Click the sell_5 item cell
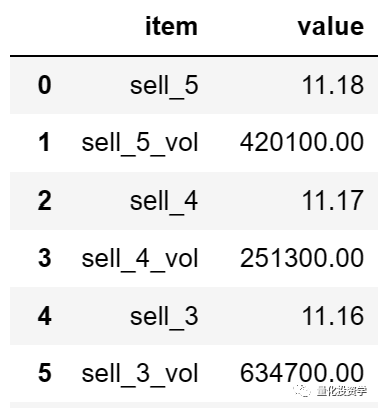Viewport: 378px width, 408px height. (x=164, y=86)
